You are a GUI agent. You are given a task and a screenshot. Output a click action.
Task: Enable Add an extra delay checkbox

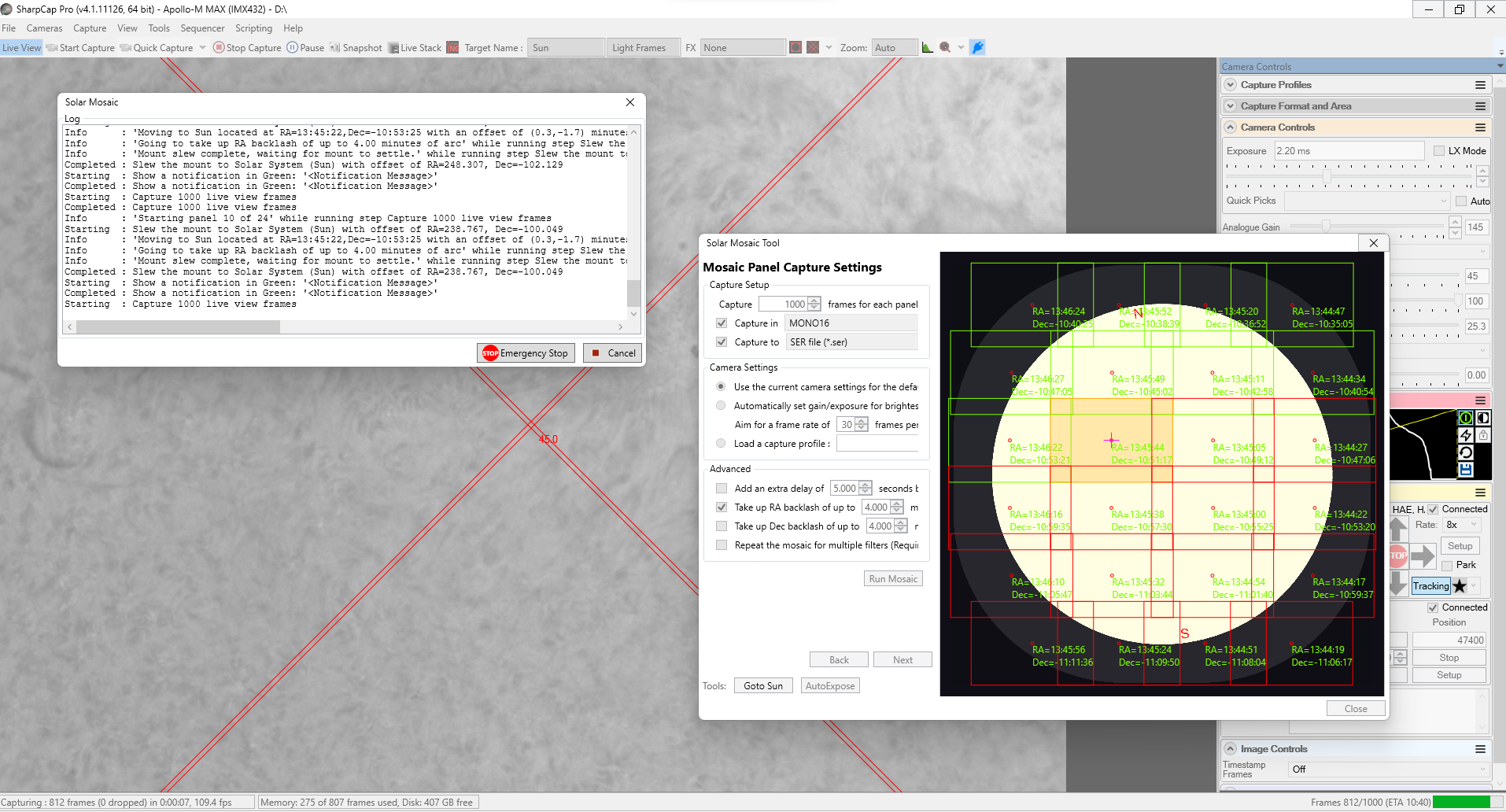click(x=722, y=489)
